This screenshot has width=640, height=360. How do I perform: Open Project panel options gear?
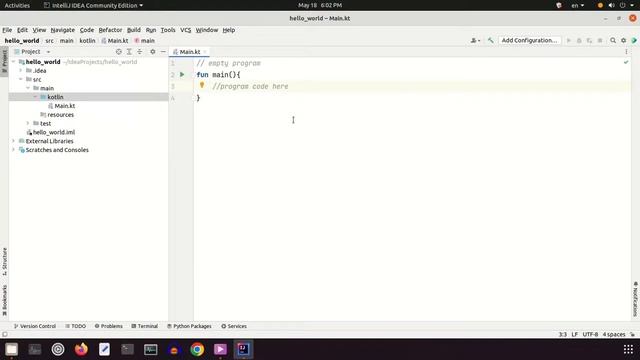click(x=153, y=52)
